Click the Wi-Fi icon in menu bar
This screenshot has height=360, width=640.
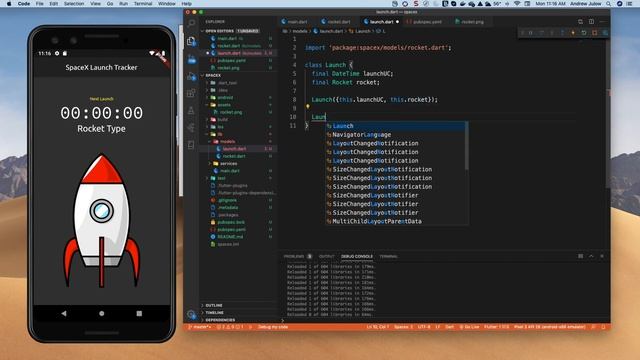[517, 4]
